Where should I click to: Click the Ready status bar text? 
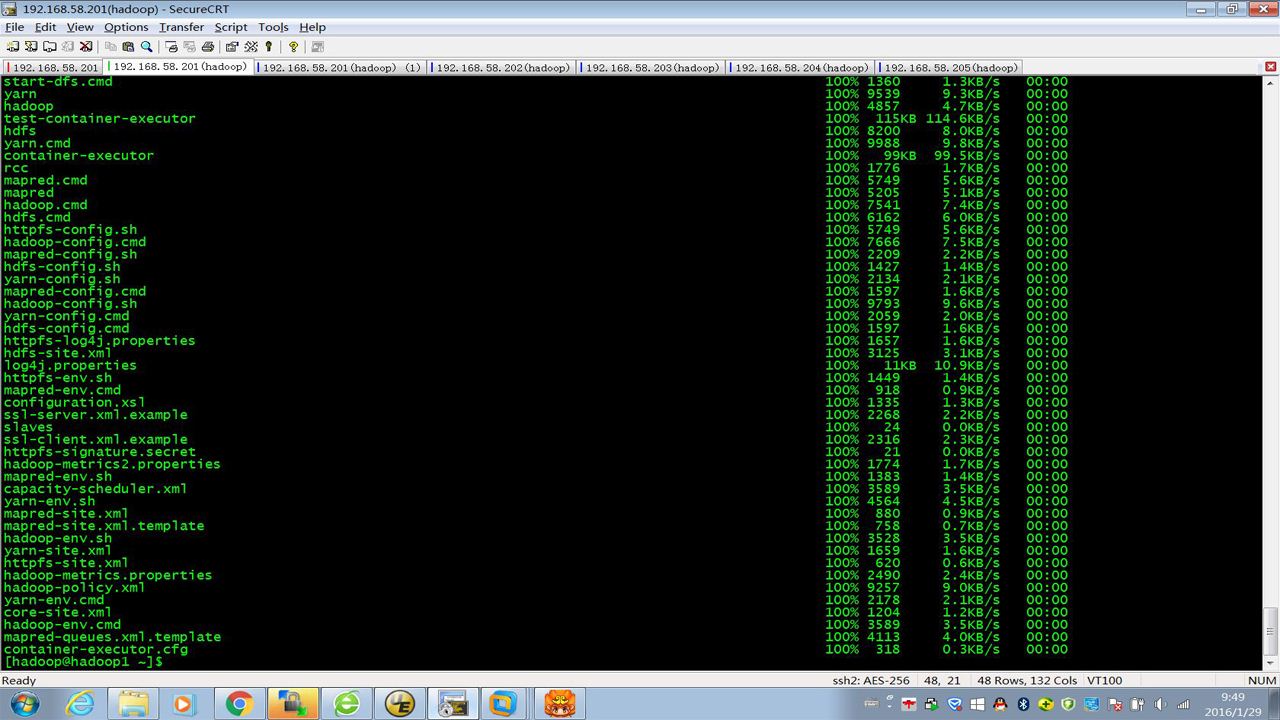[19, 680]
